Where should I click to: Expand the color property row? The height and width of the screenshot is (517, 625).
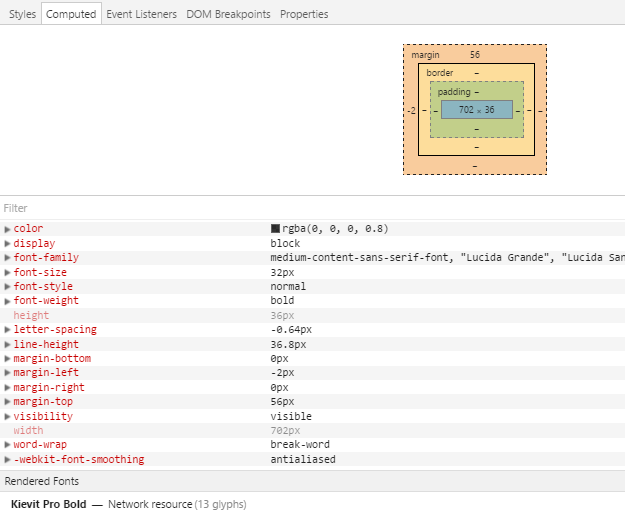pos(8,229)
